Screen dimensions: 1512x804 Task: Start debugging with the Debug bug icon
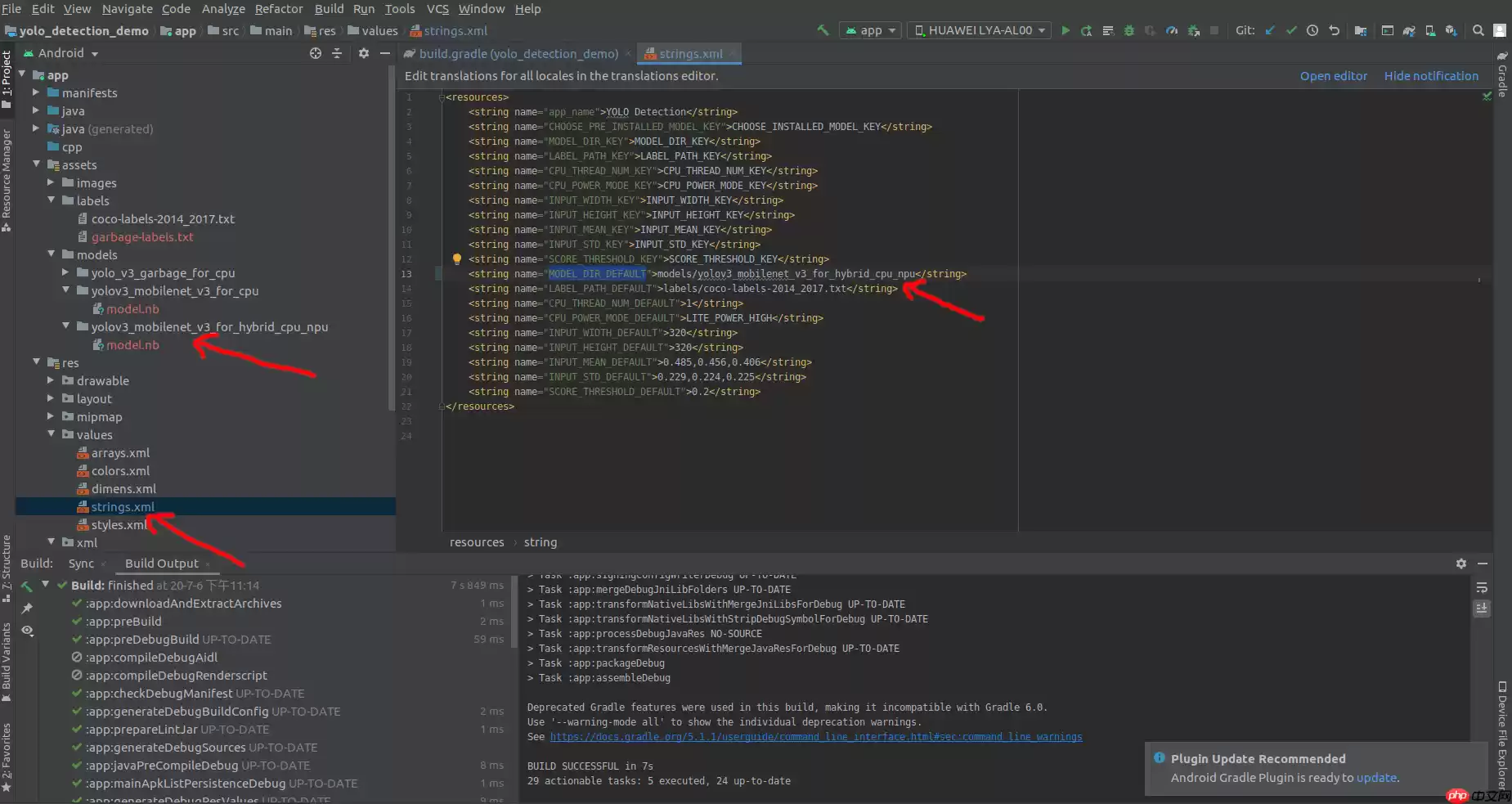[1128, 30]
